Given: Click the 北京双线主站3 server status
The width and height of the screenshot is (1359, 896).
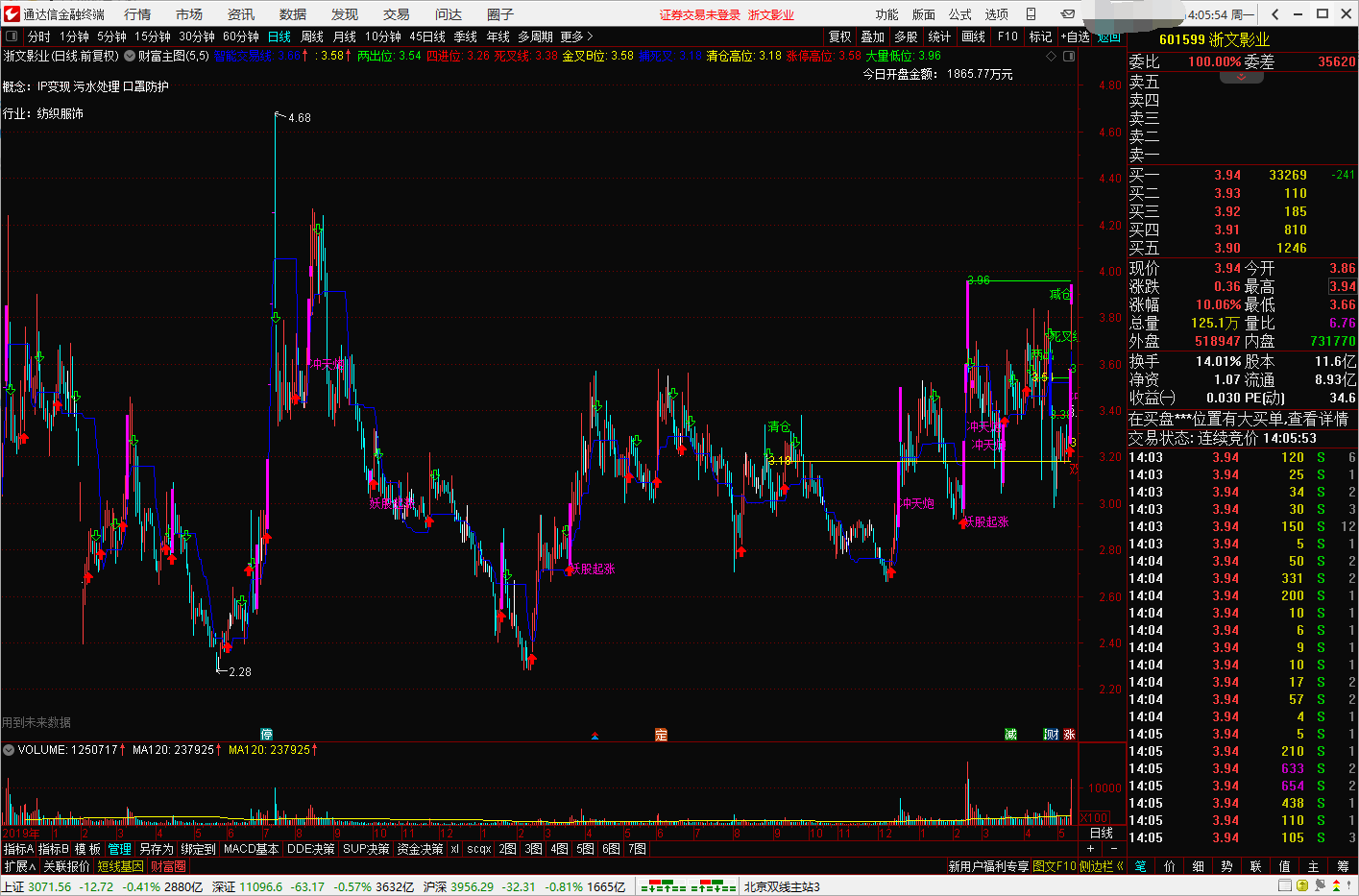Looking at the screenshot, I should pos(782,886).
